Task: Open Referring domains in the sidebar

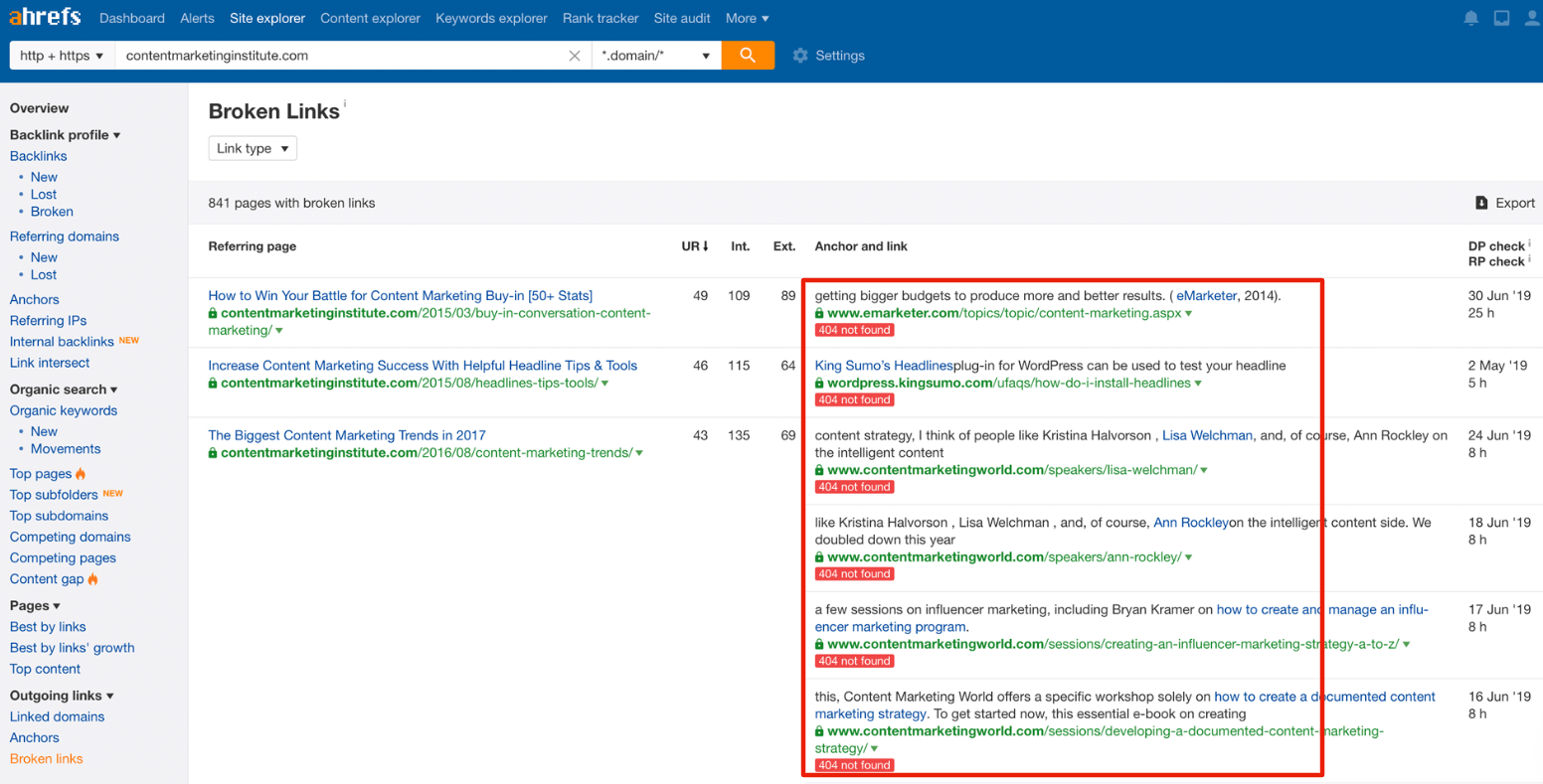Action: [65, 236]
